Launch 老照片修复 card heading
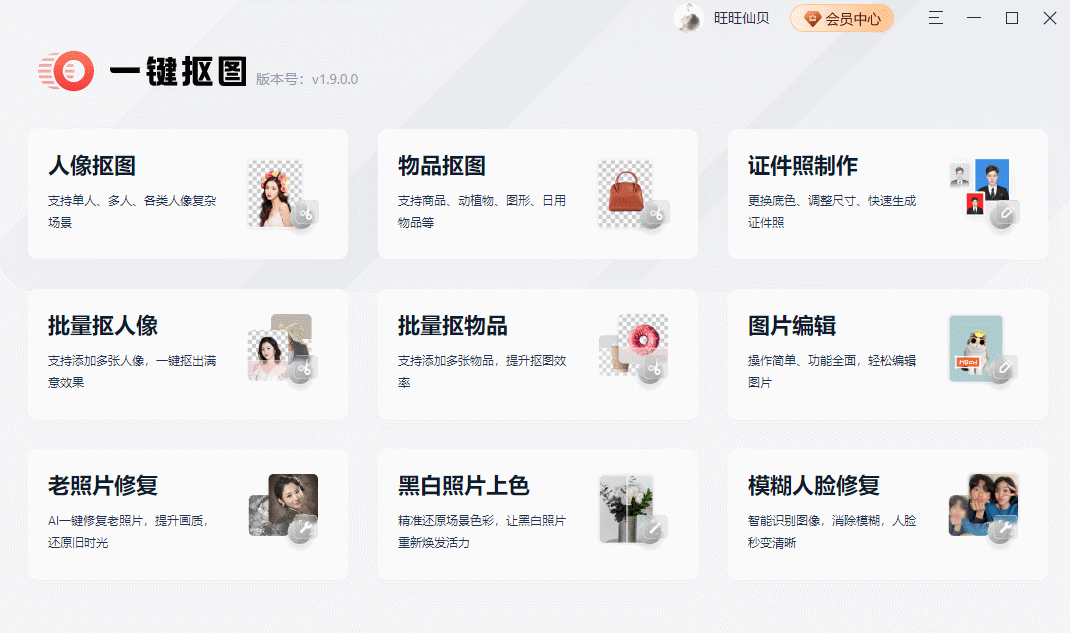 [x=103, y=486]
